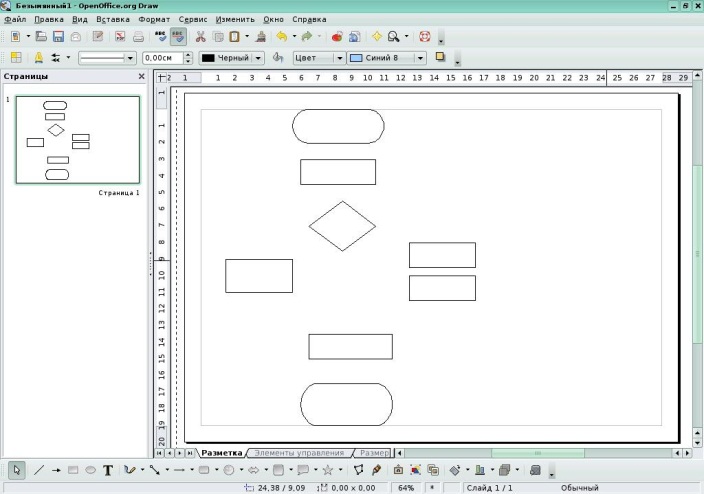This screenshot has height=494, width=704.
Task: Expand the Paste options dropdown arrow
Action: [x=247, y=37]
